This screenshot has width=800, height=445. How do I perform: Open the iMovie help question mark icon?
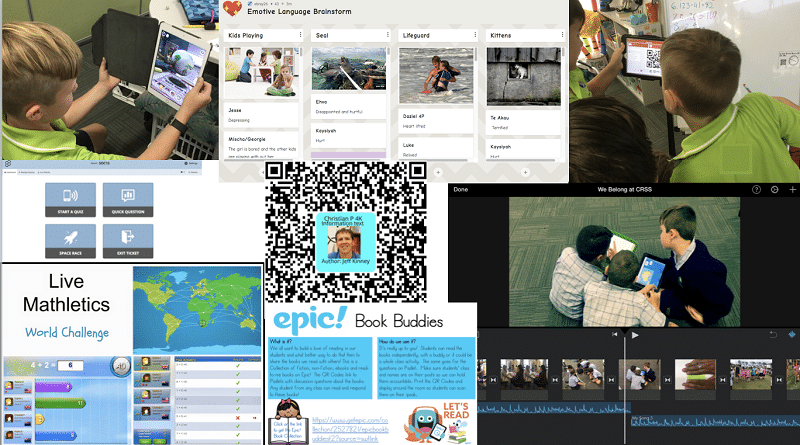pos(756,189)
